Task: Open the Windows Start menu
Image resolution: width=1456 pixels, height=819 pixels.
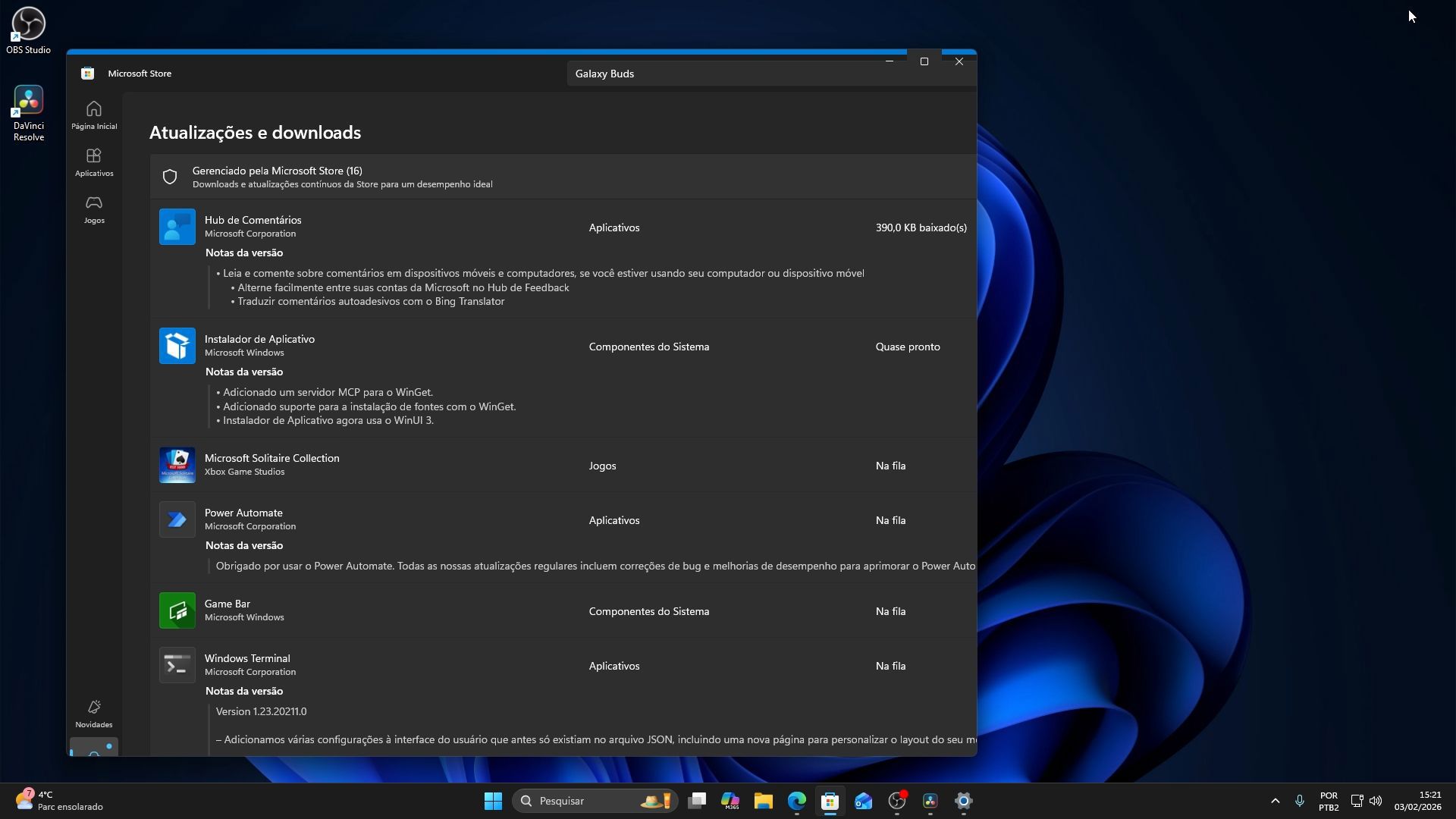Action: click(493, 801)
